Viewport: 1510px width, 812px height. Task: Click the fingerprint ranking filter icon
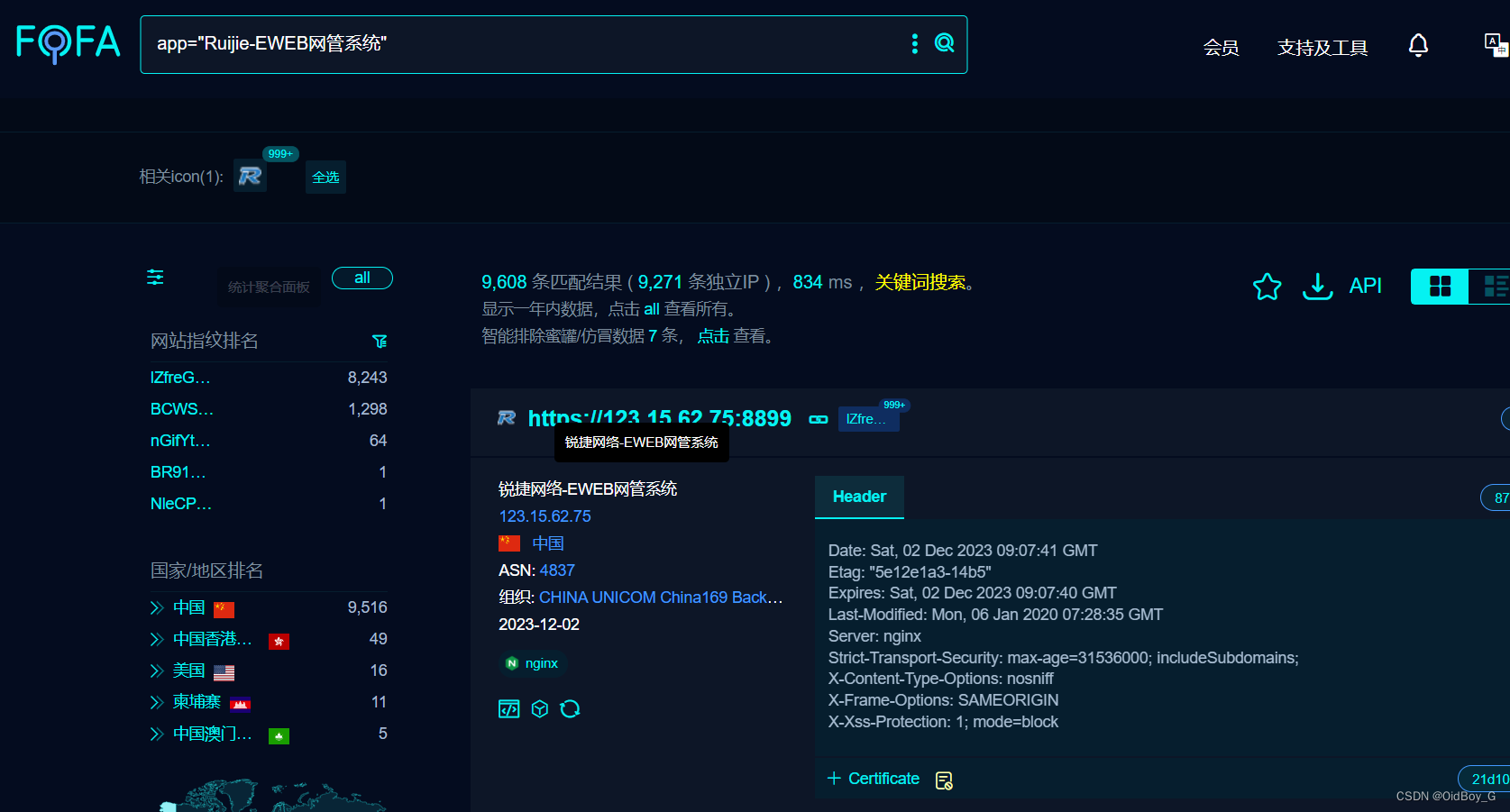coord(380,342)
